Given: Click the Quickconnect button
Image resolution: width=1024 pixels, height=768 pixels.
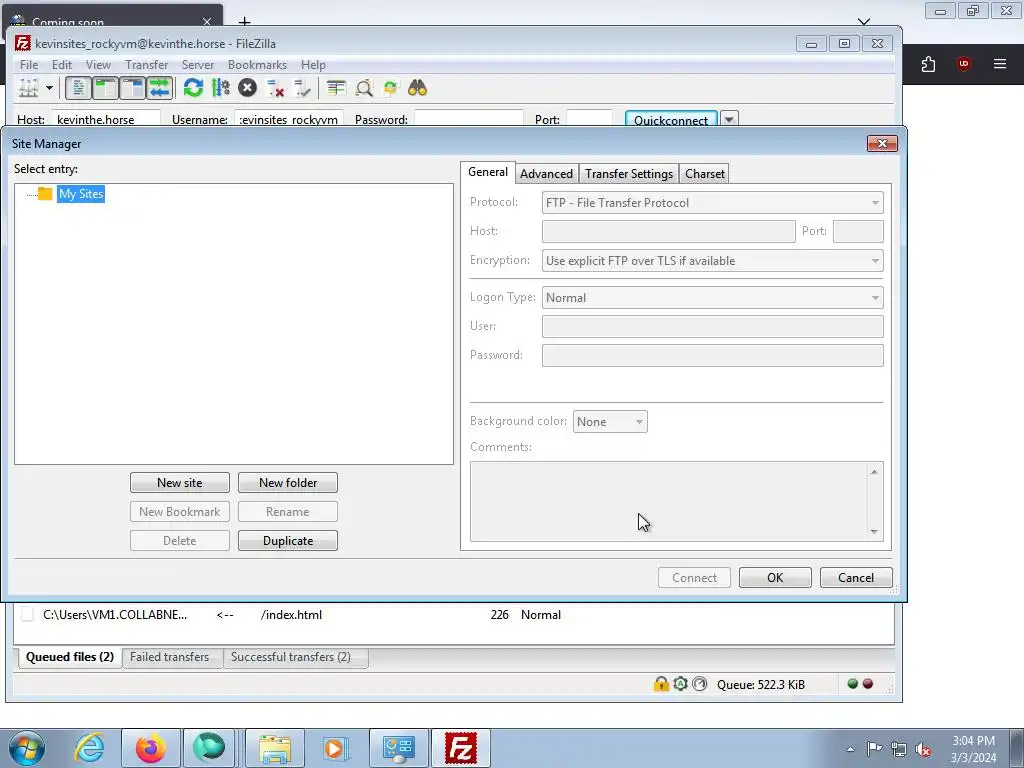Looking at the screenshot, I should pyautogui.click(x=671, y=120).
